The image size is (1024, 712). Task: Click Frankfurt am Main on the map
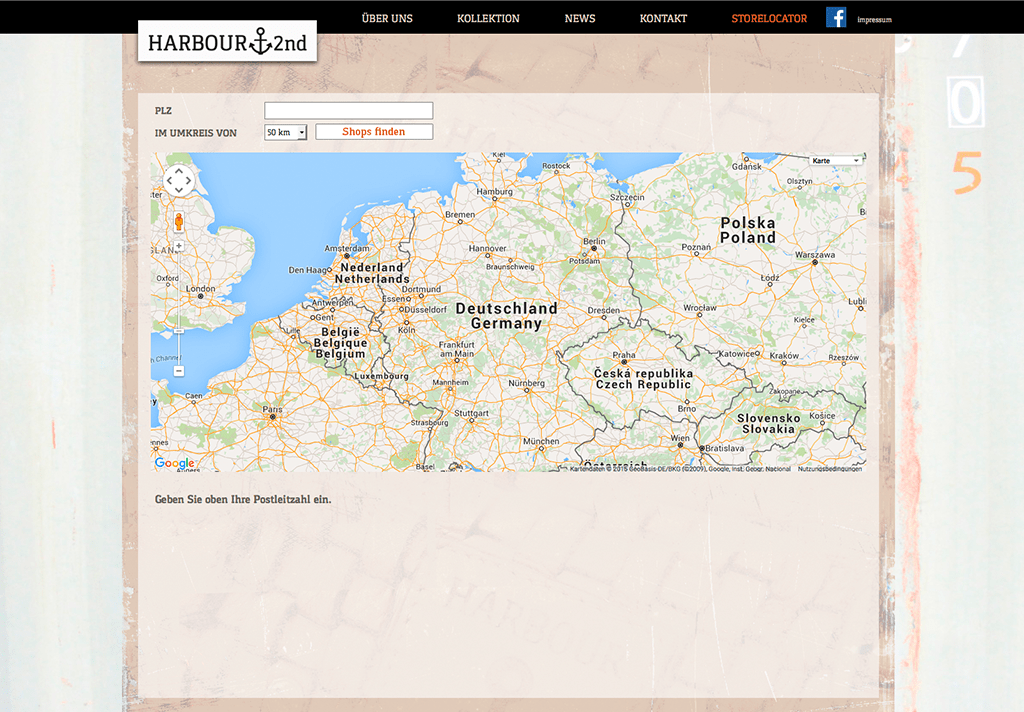[x=456, y=349]
